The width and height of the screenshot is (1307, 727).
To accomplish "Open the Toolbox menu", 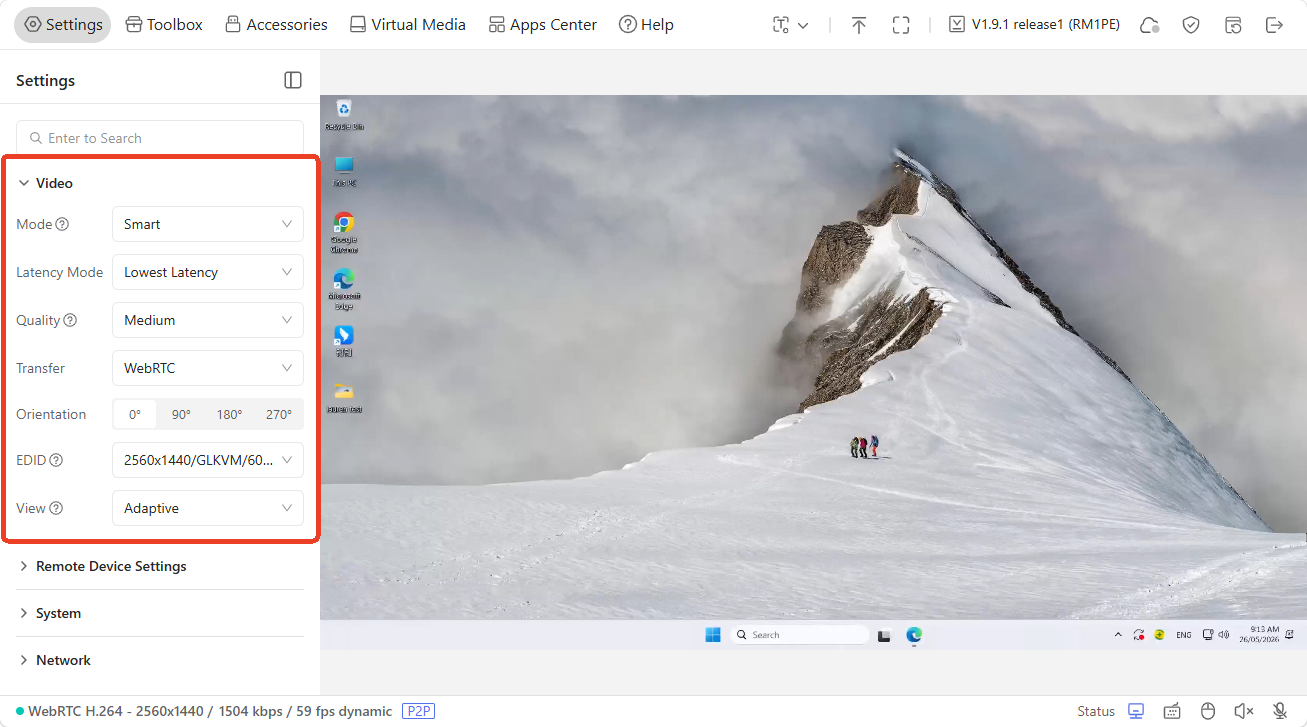I will pos(164,25).
